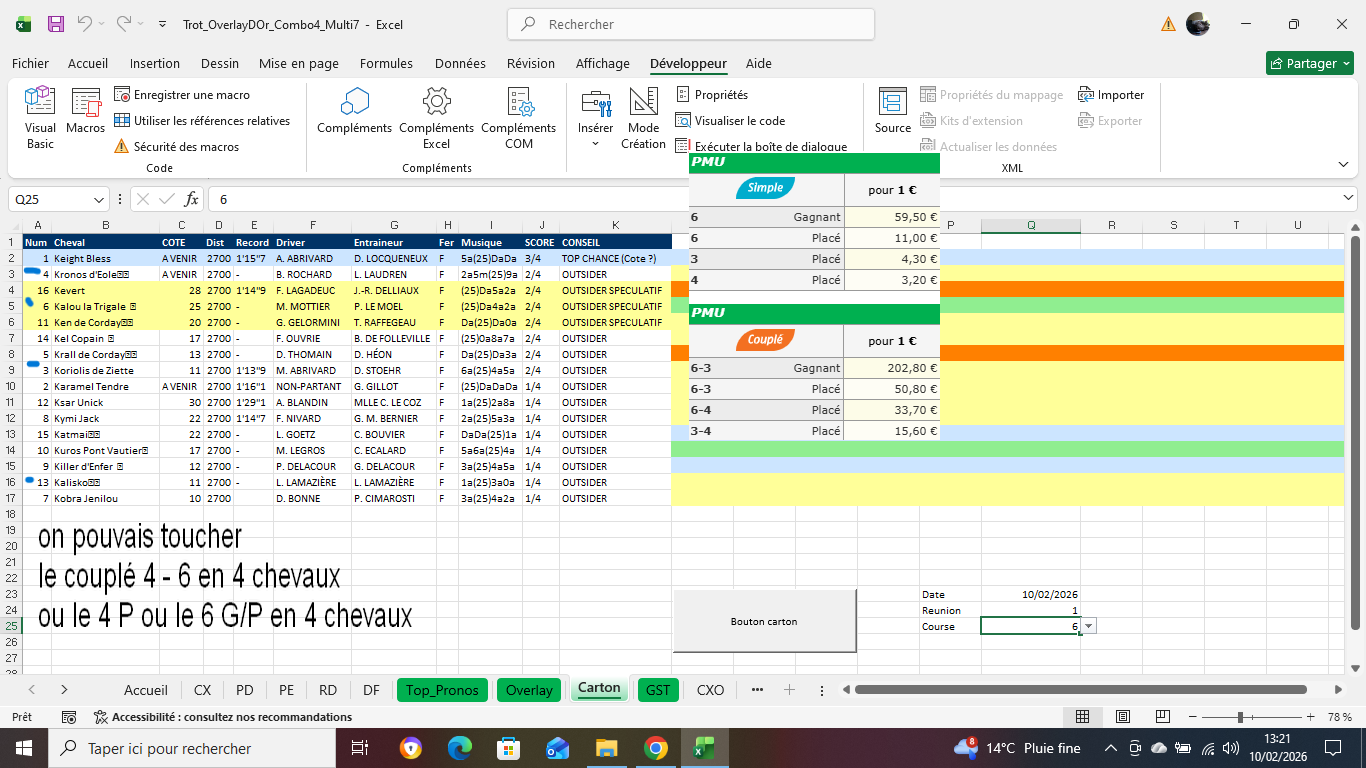
Task: Switch to Page Break Preview view
Action: (1163, 717)
